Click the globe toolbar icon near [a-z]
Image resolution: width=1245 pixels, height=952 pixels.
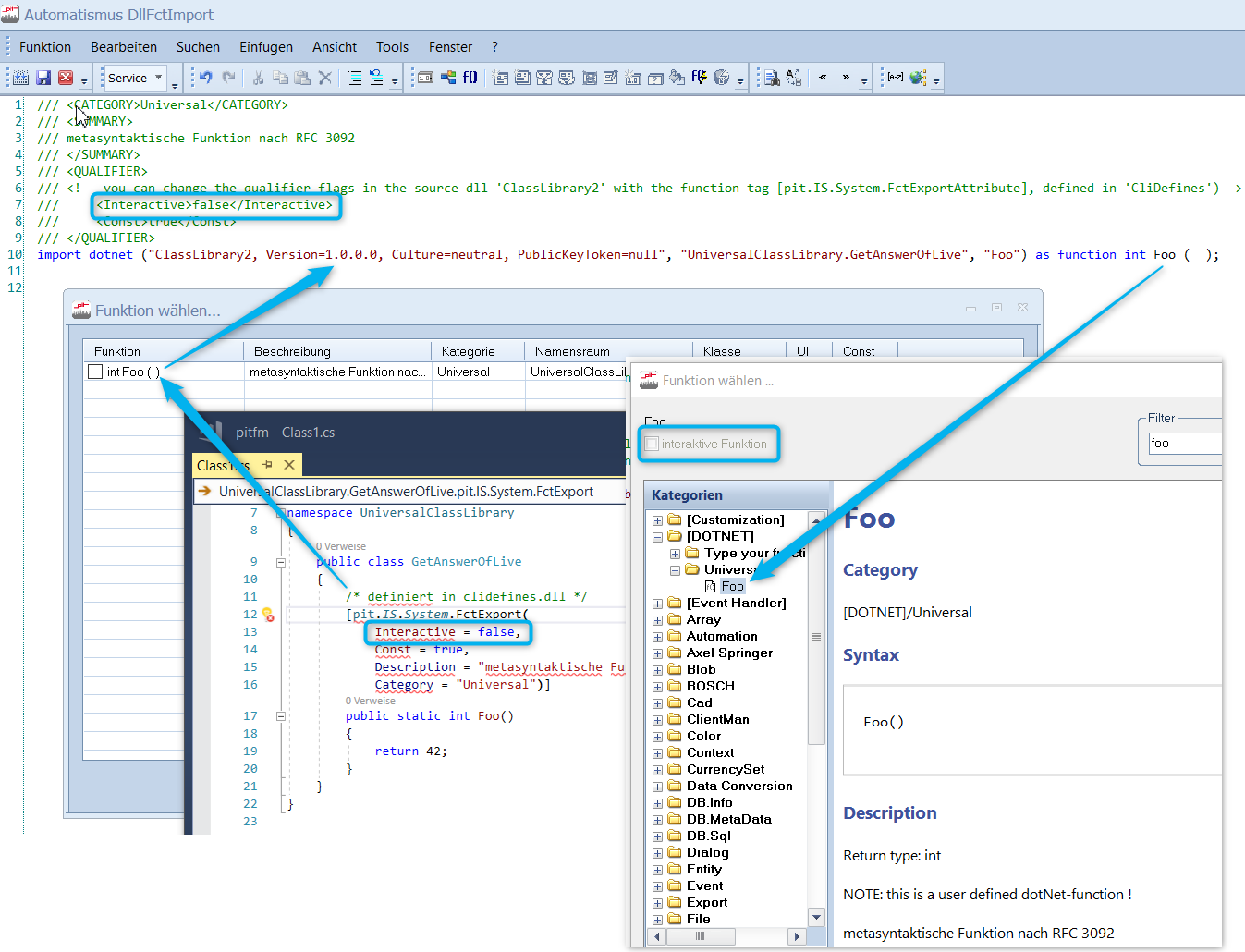coord(918,78)
